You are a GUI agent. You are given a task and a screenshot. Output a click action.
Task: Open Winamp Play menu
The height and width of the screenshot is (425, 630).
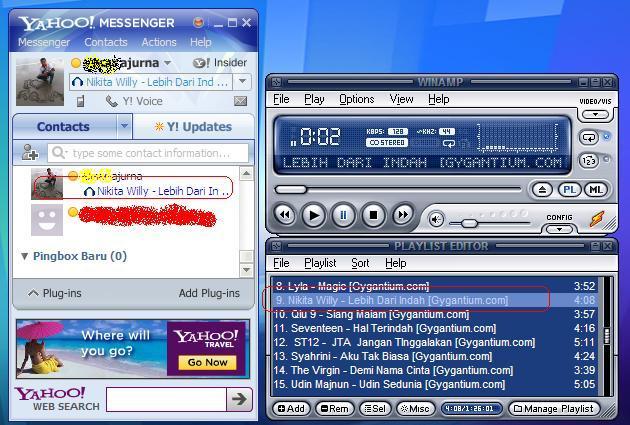pyautogui.click(x=314, y=99)
